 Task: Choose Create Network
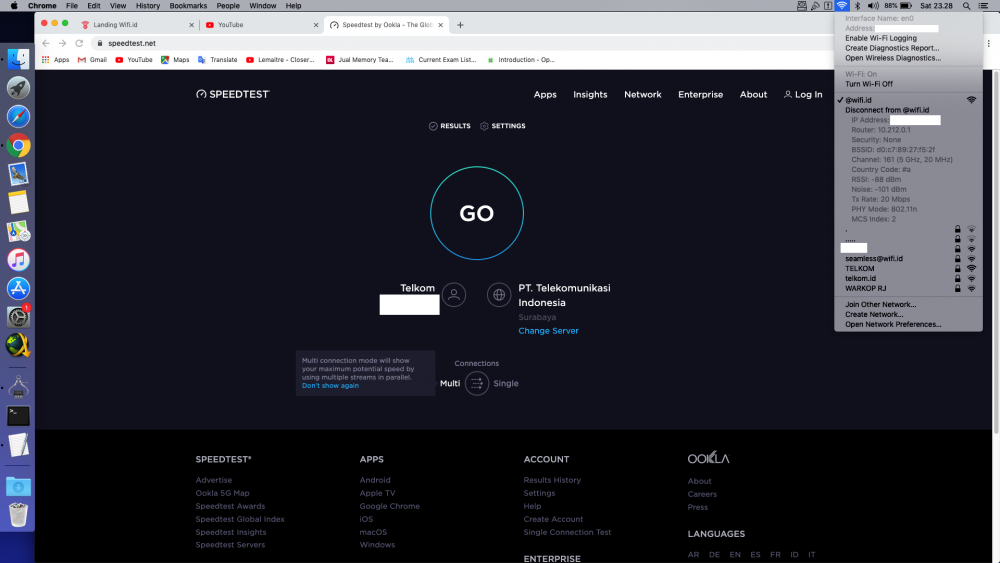coord(908,314)
